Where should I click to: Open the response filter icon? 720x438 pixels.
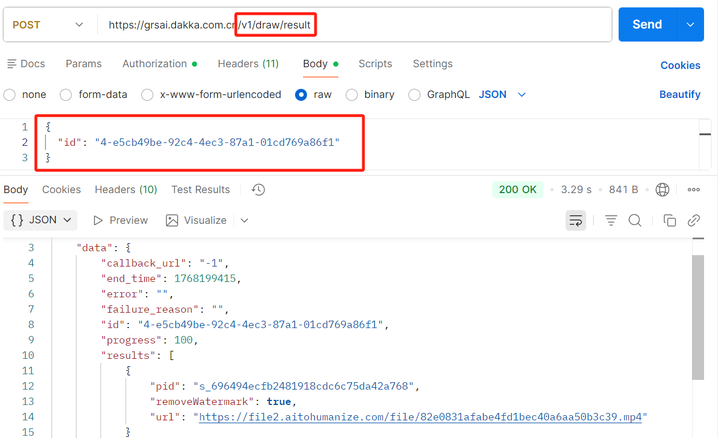tap(611, 220)
